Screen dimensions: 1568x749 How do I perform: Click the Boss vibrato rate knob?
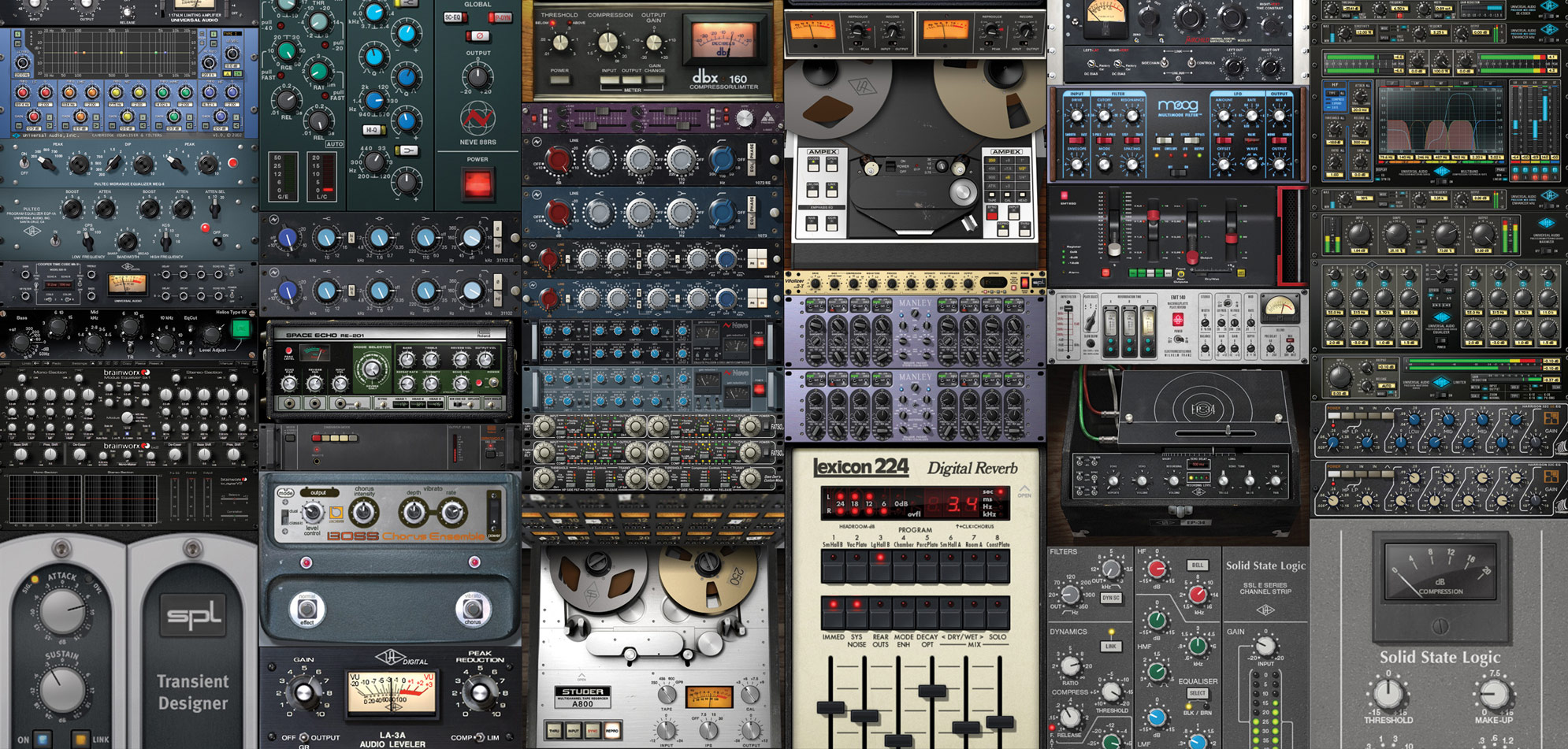point(453,513)
